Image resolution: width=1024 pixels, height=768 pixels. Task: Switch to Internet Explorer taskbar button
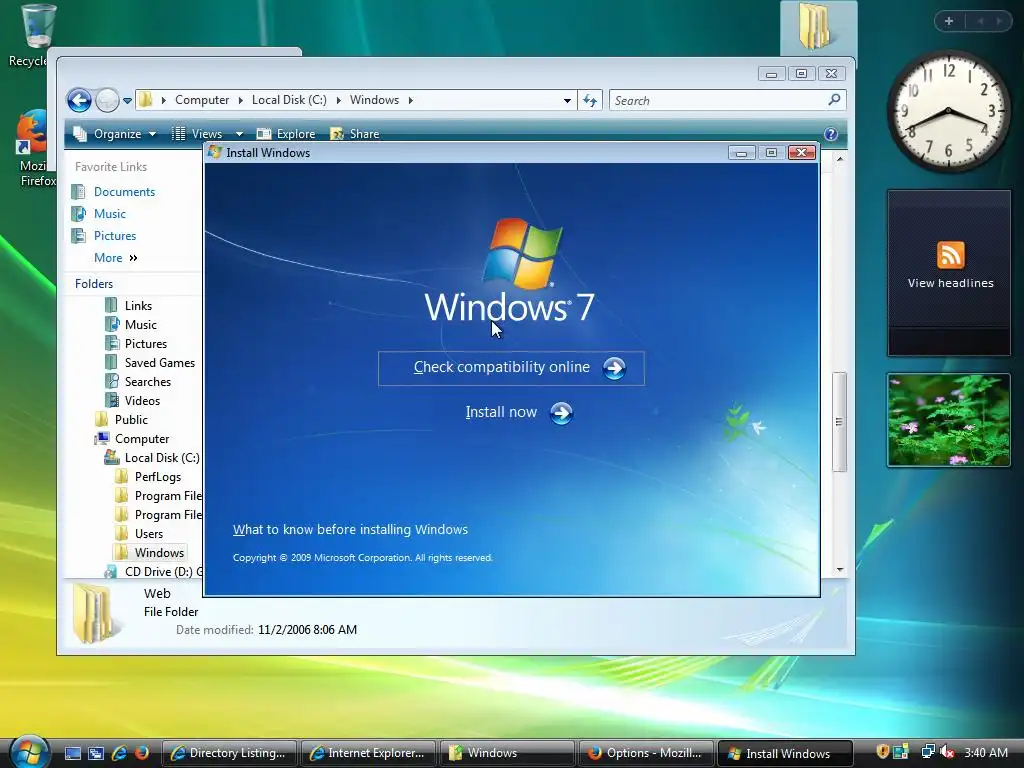coord(368,753)
